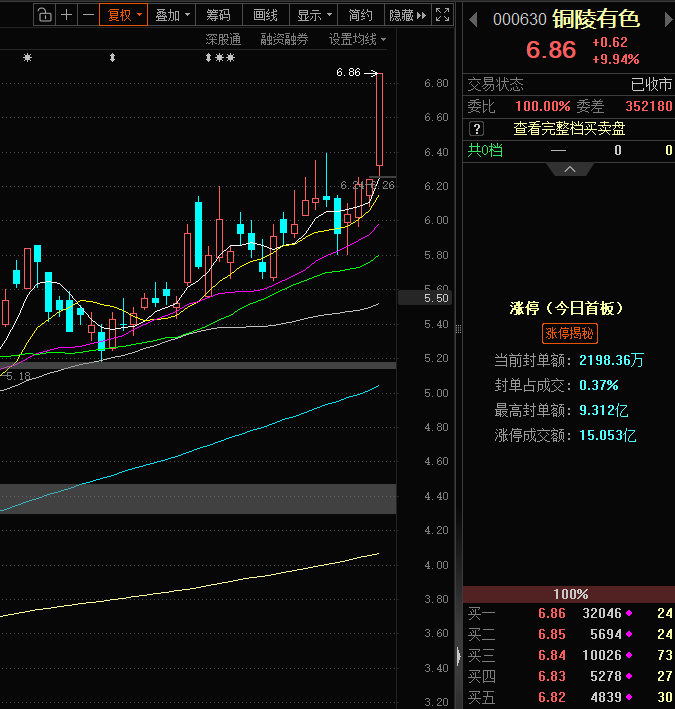Click the purple diamond beside 买一 volume
This screenshot has height=709, width=675.
coord(629,613)
